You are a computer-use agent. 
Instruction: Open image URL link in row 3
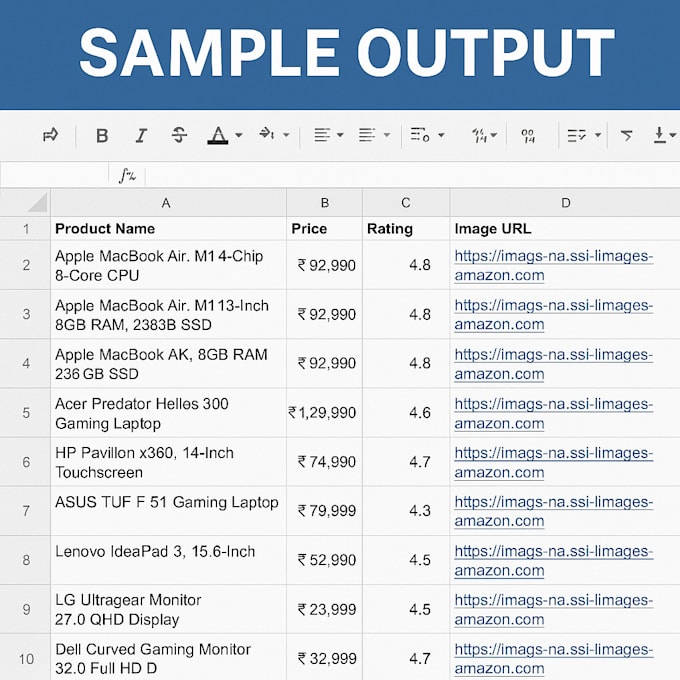pyautogui.click(x=554, y=314)
